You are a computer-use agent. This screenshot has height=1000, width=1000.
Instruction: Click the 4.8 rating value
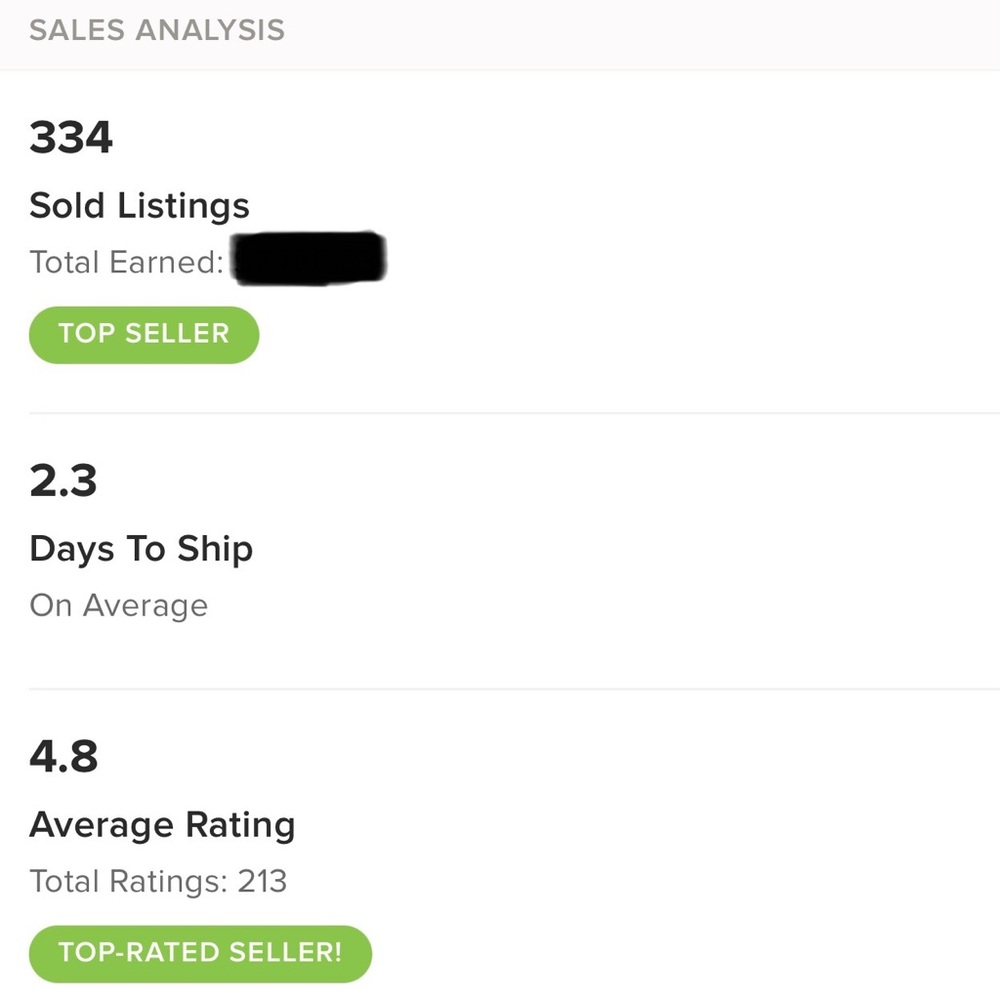[63, 757]
